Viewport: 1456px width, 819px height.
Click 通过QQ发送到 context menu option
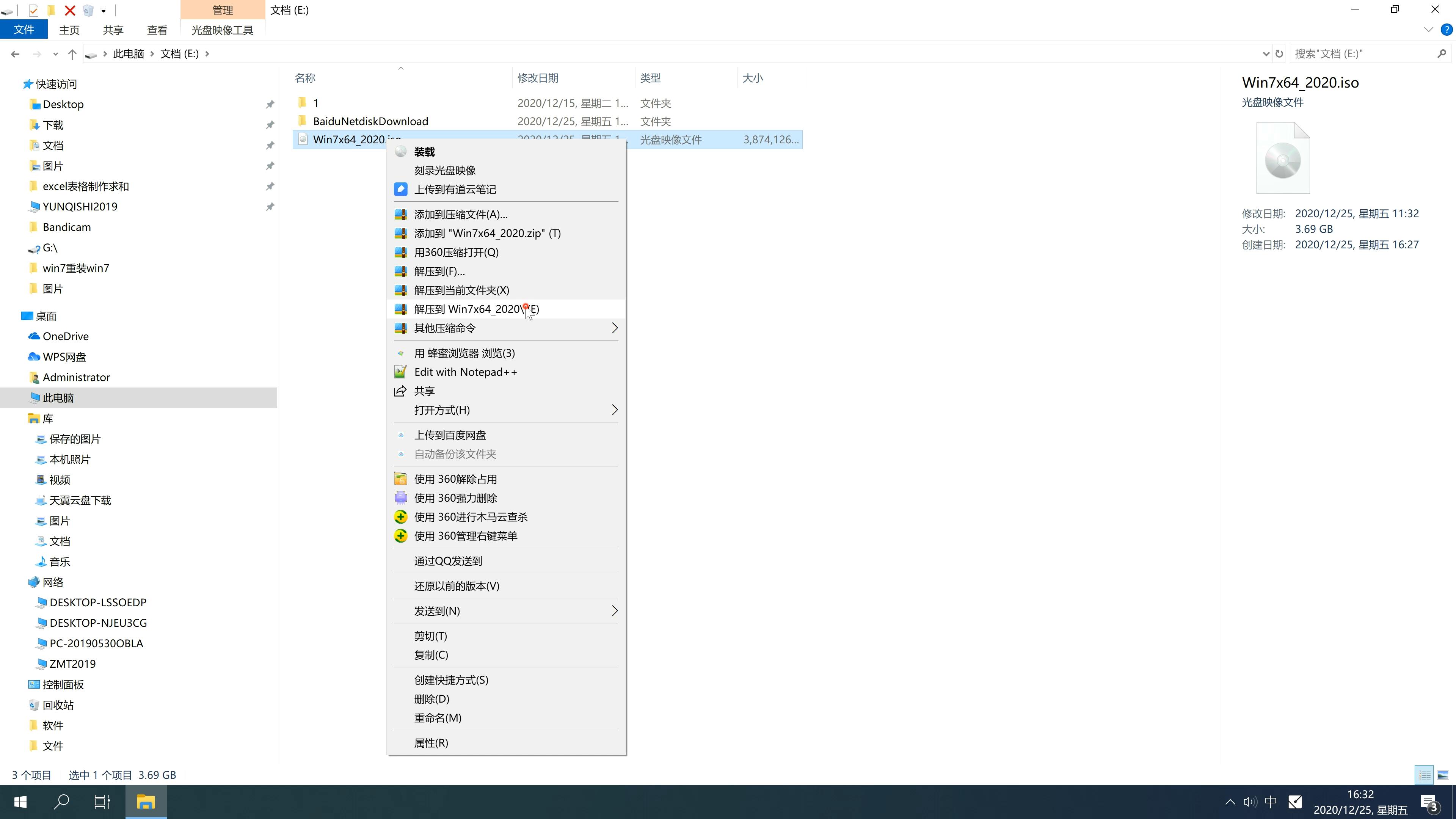pos(448,560)
